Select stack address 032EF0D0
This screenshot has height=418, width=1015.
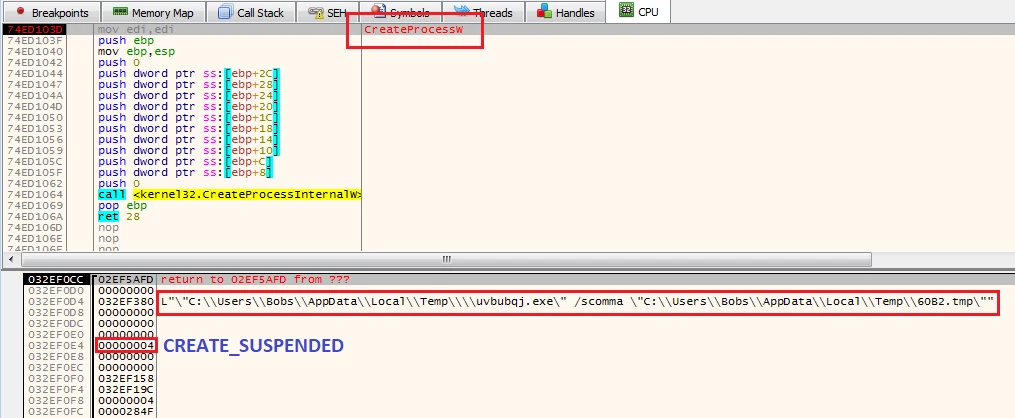click(55, 291)
